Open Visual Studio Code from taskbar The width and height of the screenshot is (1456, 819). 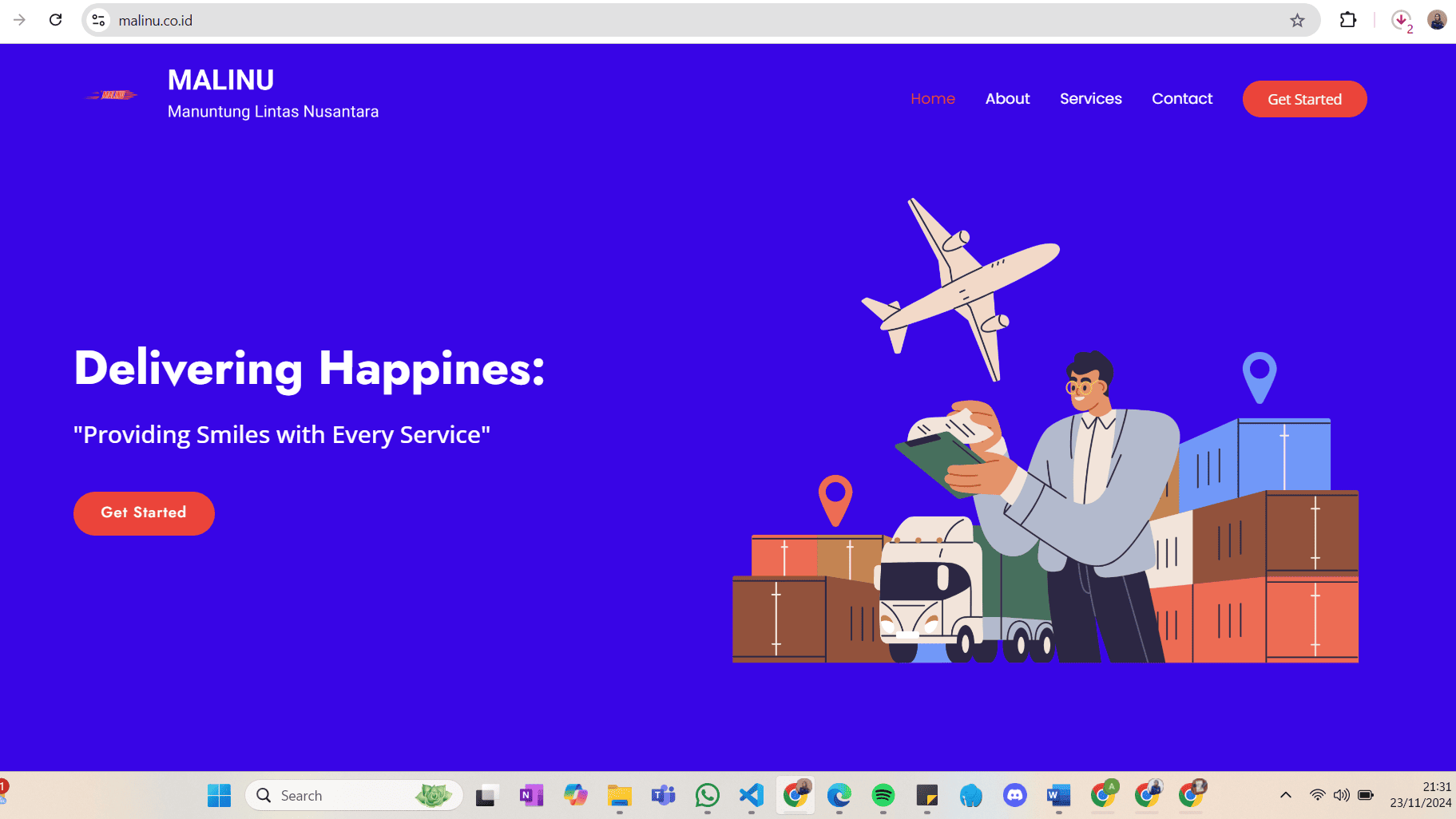pyautogui.click(x=751, y=795)
